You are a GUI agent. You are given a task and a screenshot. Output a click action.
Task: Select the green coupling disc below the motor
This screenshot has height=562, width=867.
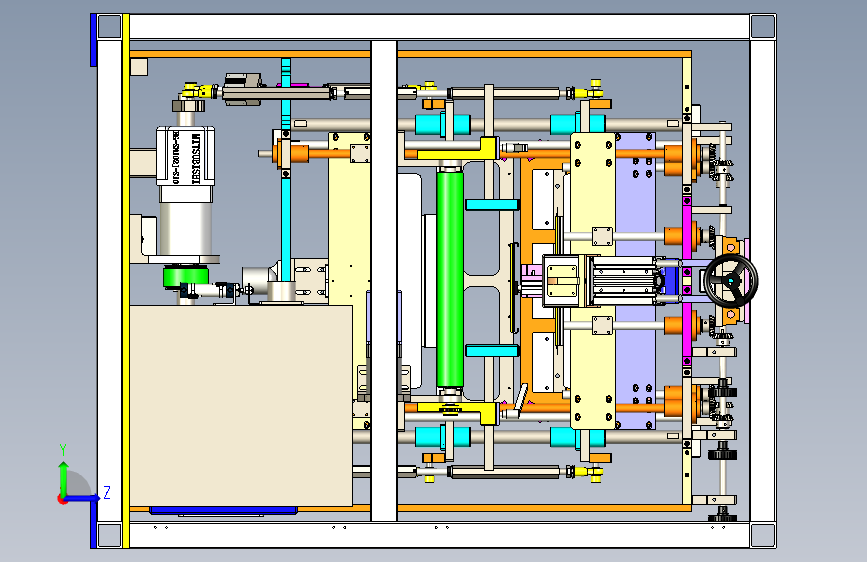tap(186, 276)
